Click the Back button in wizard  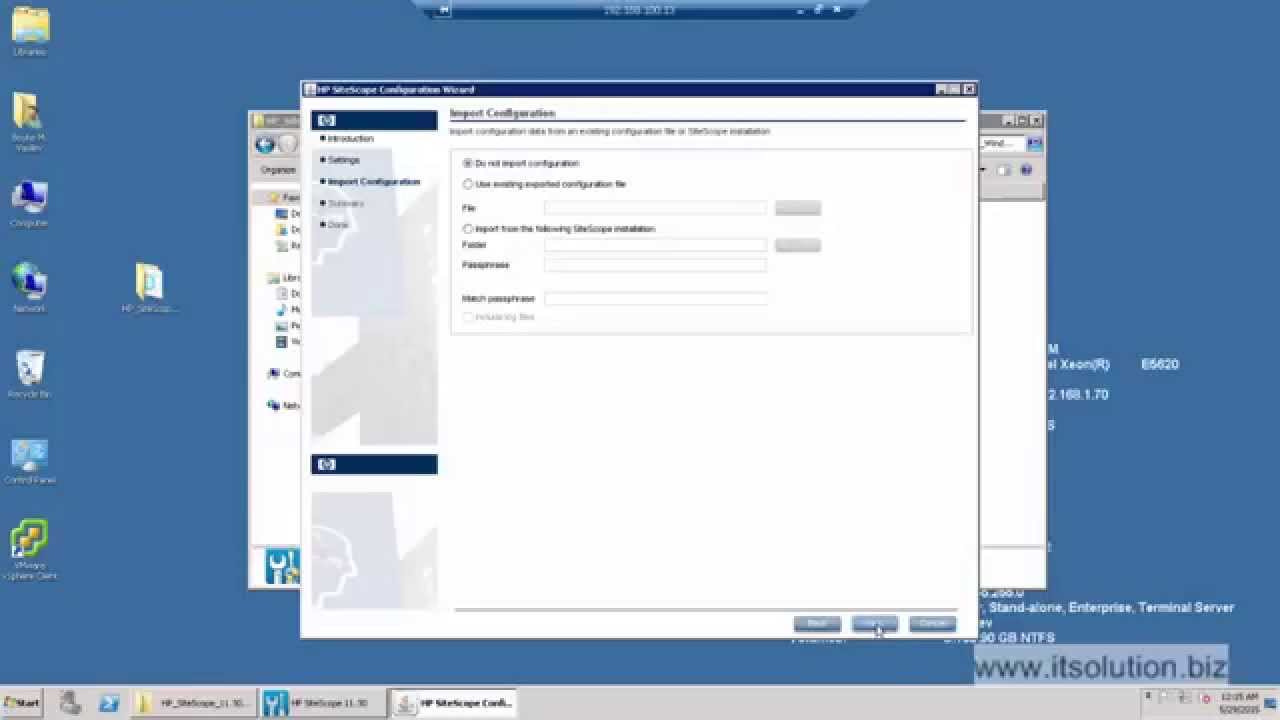click(x=817, y=623)
